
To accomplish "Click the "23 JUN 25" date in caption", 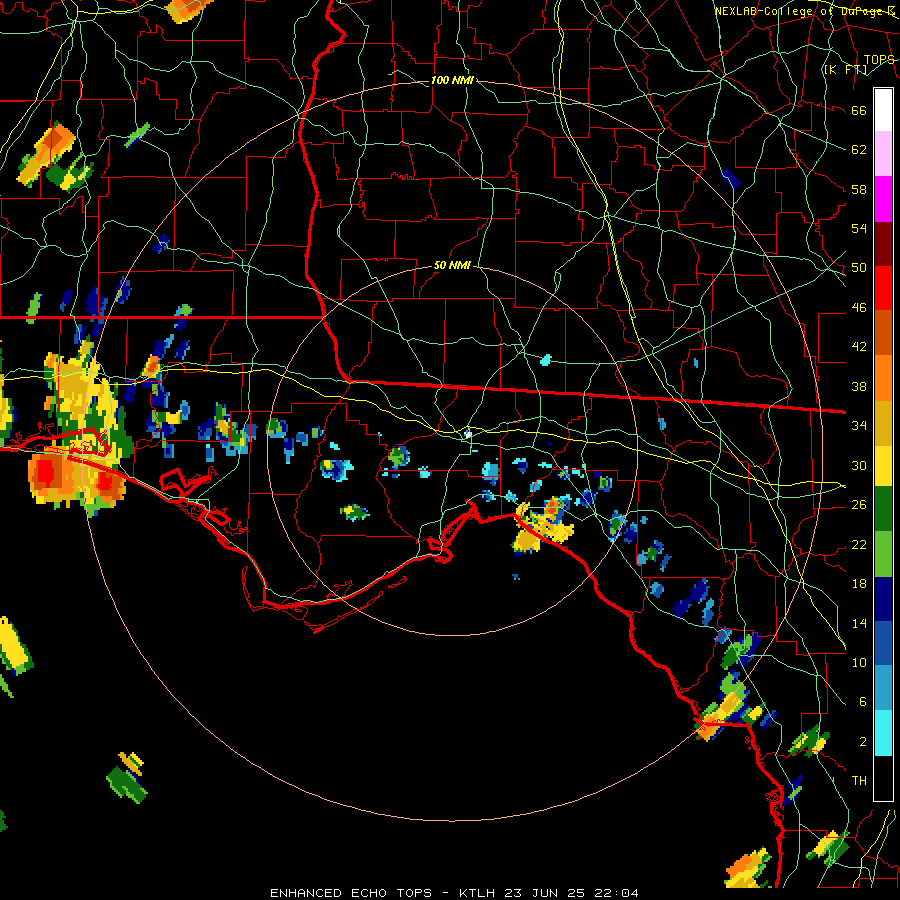I will coord(545,893).
